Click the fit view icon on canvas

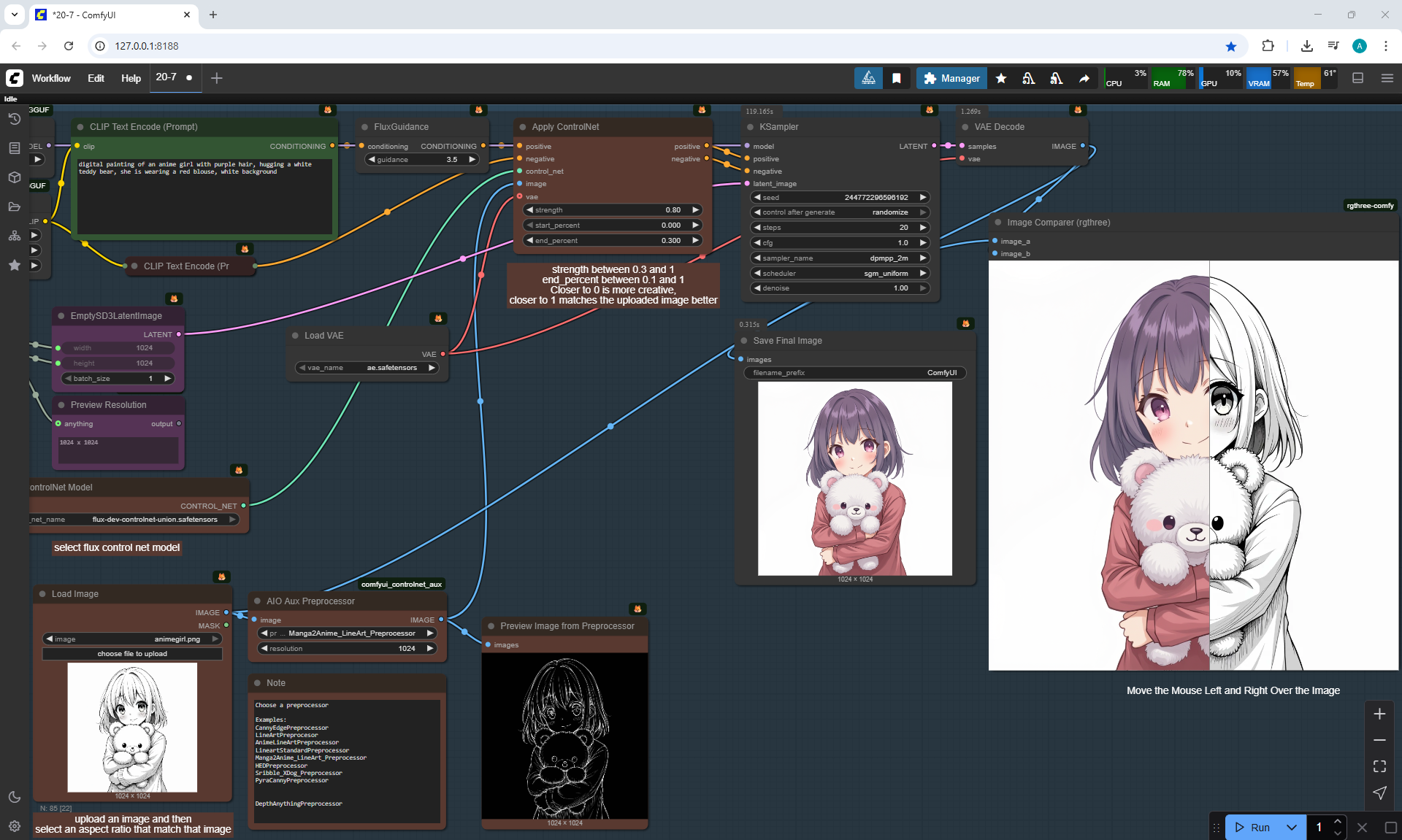1379,766
